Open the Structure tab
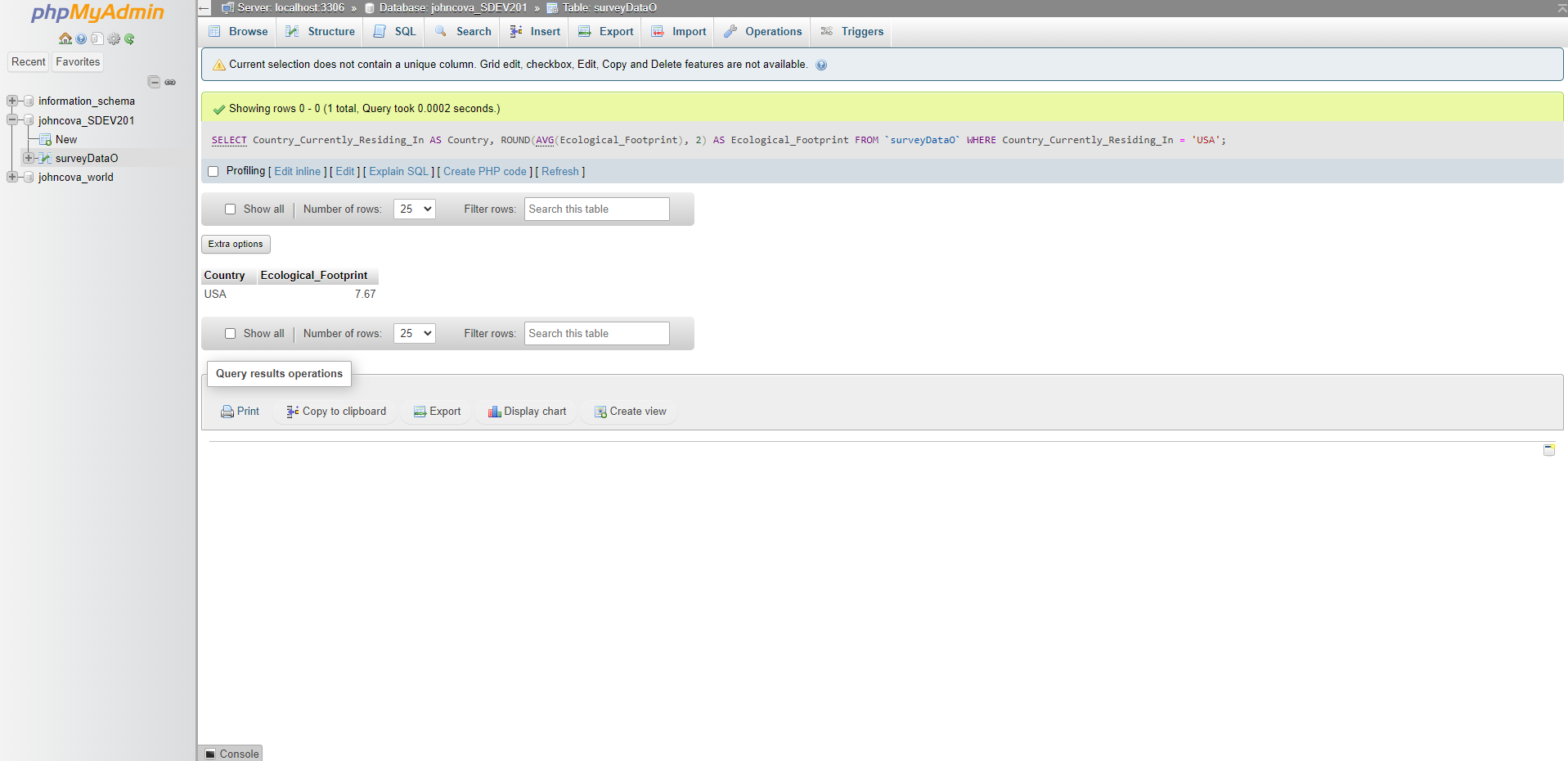 [320, 32]
